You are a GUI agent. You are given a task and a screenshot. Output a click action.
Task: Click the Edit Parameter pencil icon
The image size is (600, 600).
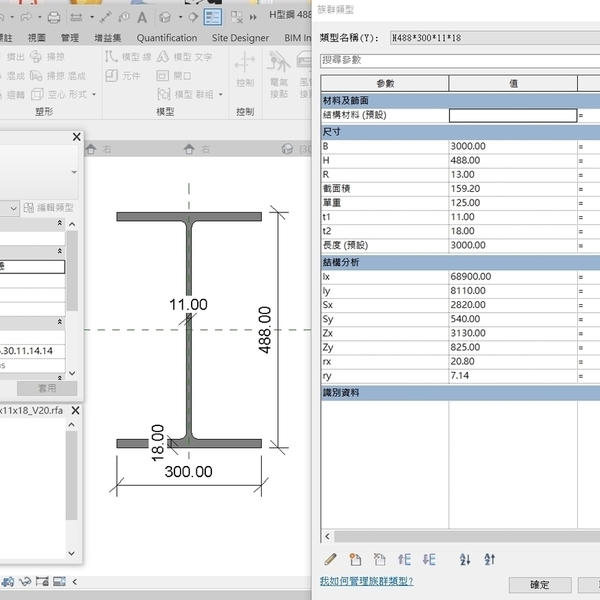(330, 560)
